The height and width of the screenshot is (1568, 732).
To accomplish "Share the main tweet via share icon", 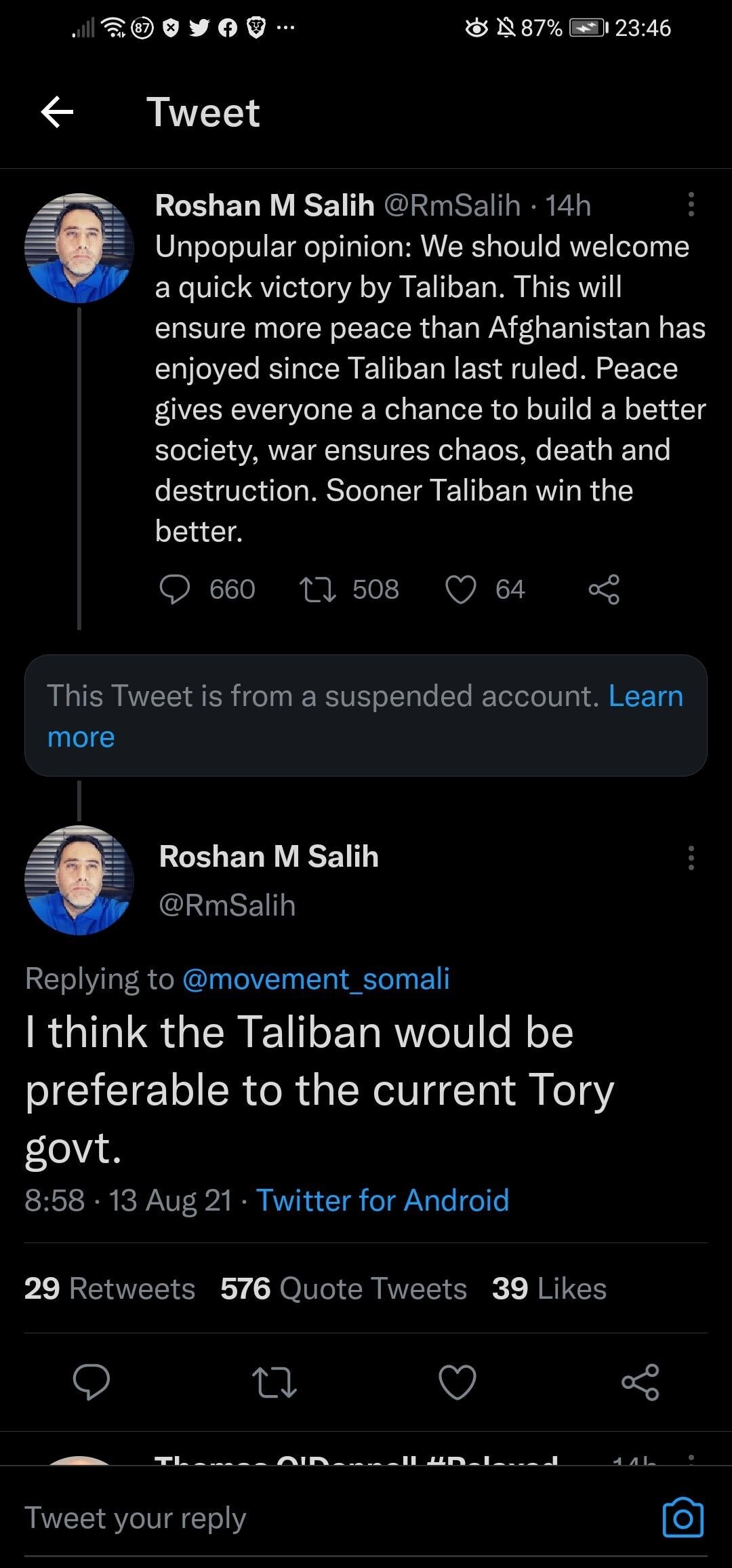I will 640,1381.
